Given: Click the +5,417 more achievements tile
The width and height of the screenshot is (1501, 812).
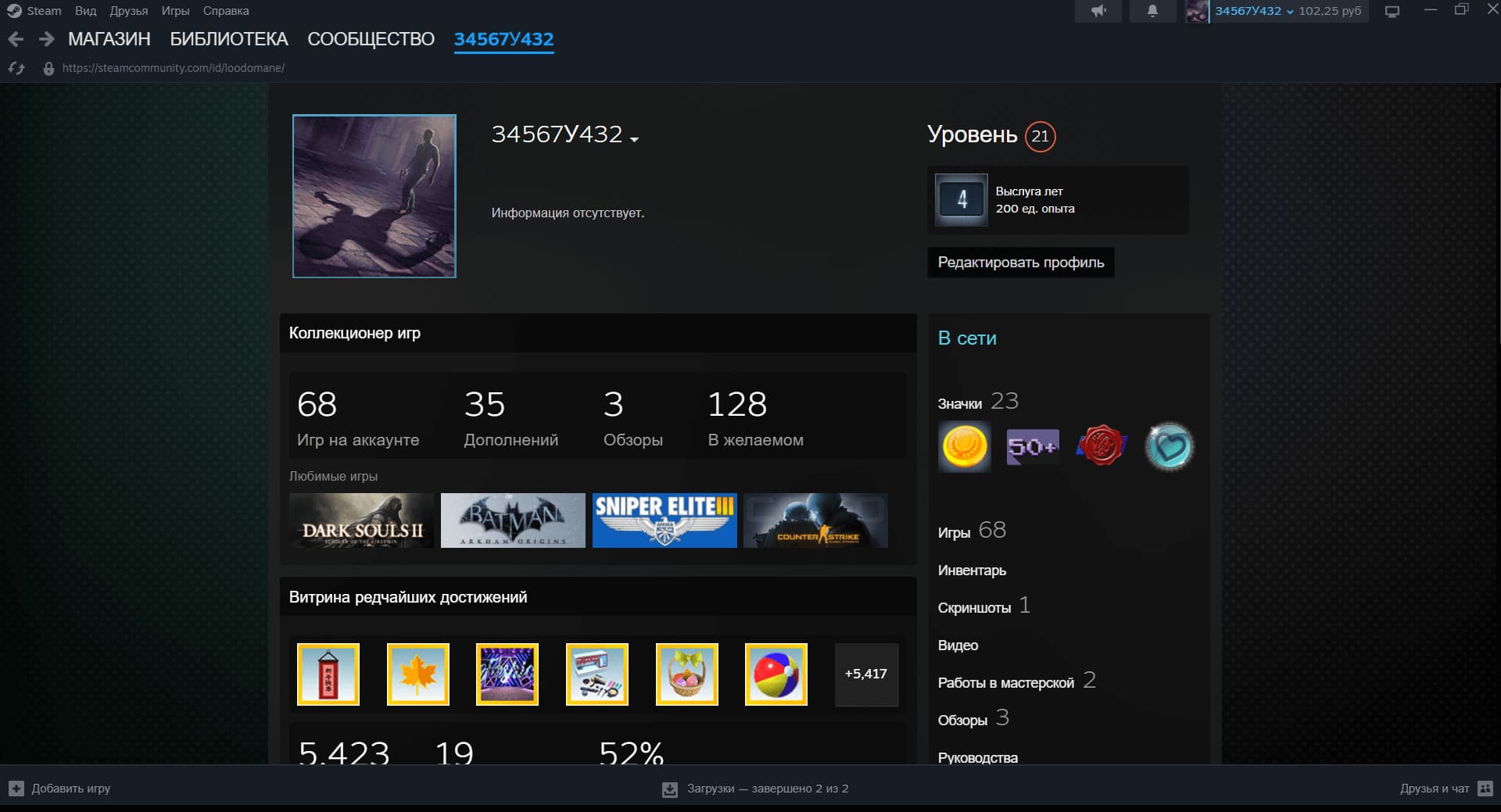Looking at the screenshot, I should click(866, 674).
